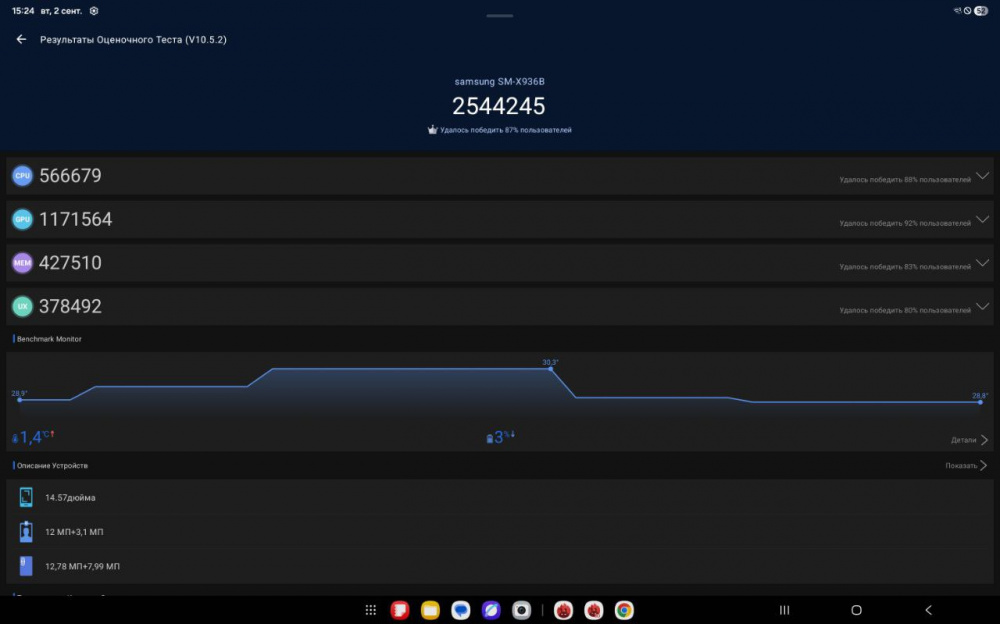Launch Google Chrome from taskbar
This screenshot has height=624, width=1000.
(x=624, y=610)
